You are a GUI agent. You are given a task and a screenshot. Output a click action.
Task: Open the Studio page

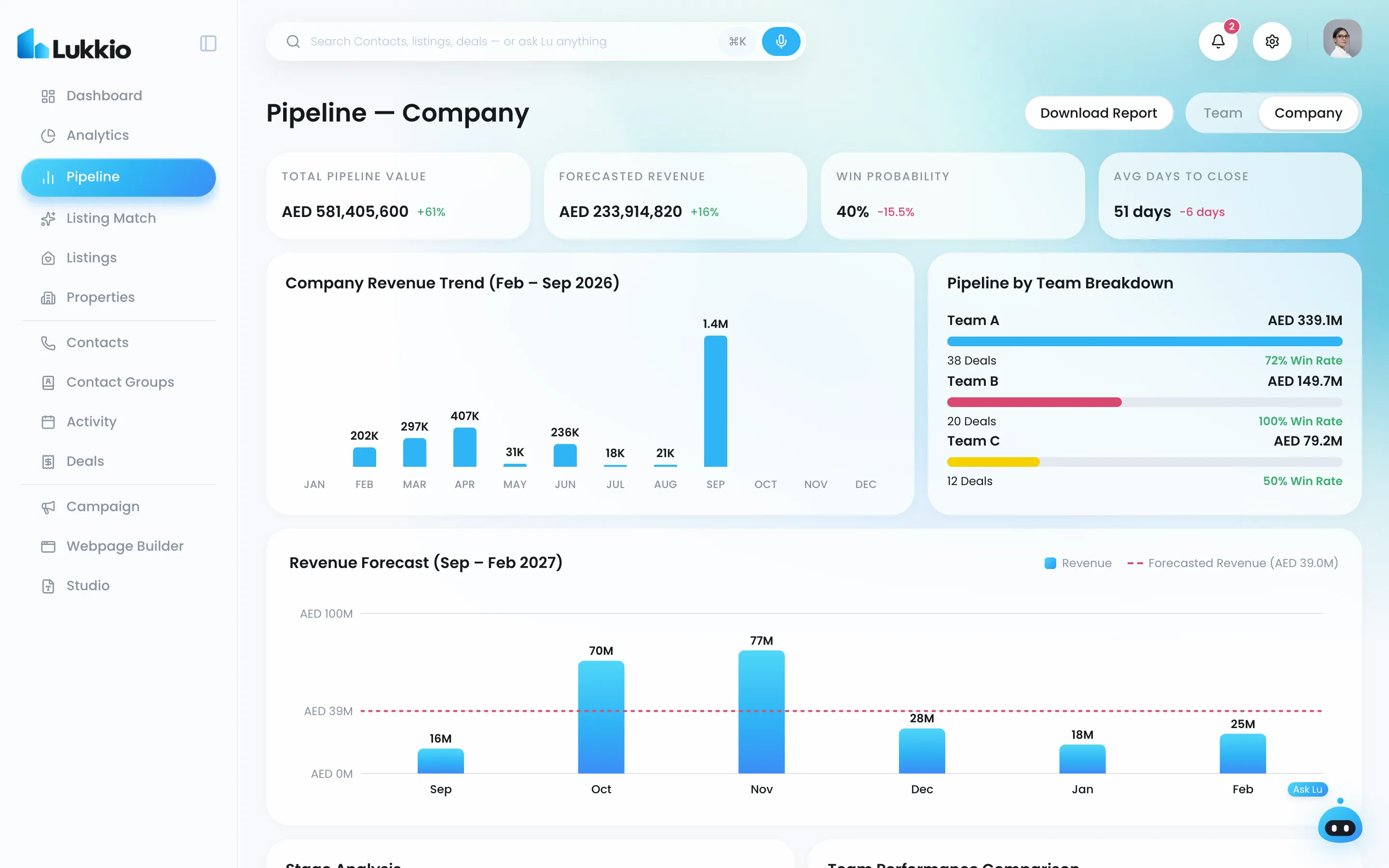click(119, 586)
